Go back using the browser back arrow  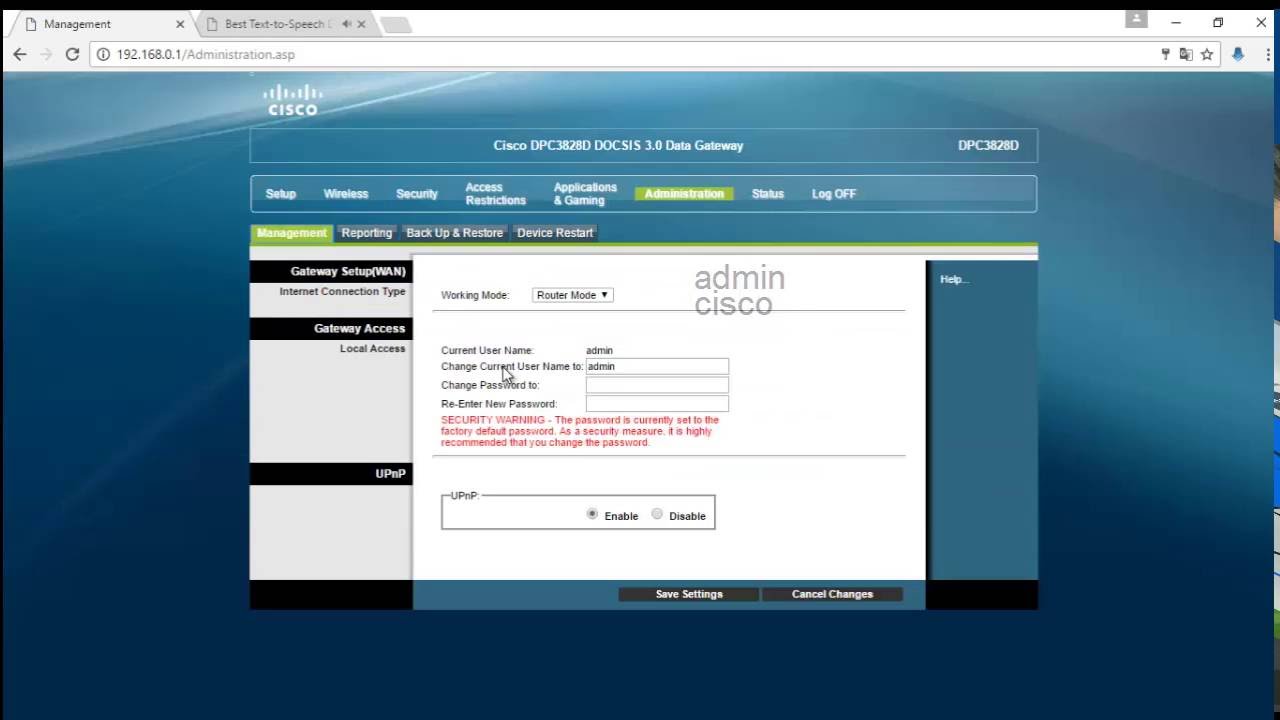pos(20,54)
